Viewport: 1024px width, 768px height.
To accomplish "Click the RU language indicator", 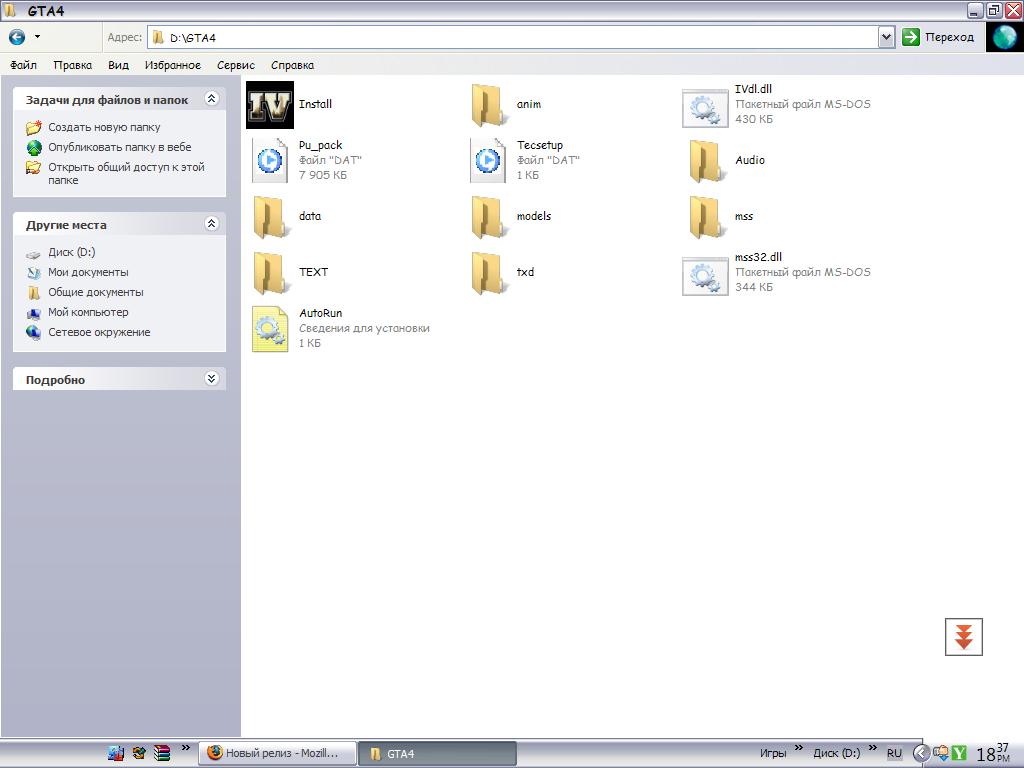I will point(894,753).
